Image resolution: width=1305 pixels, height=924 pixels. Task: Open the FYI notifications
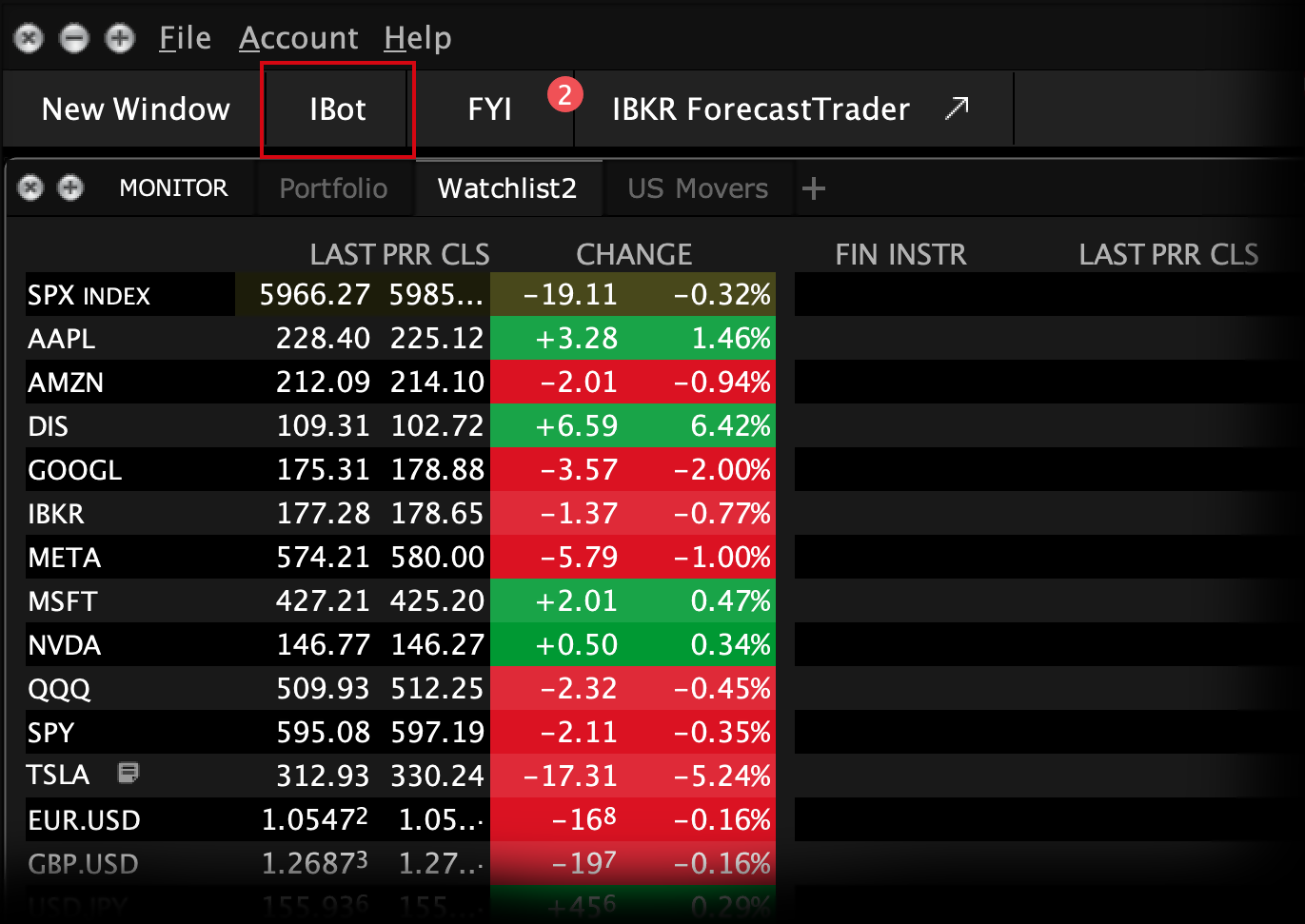489,109
